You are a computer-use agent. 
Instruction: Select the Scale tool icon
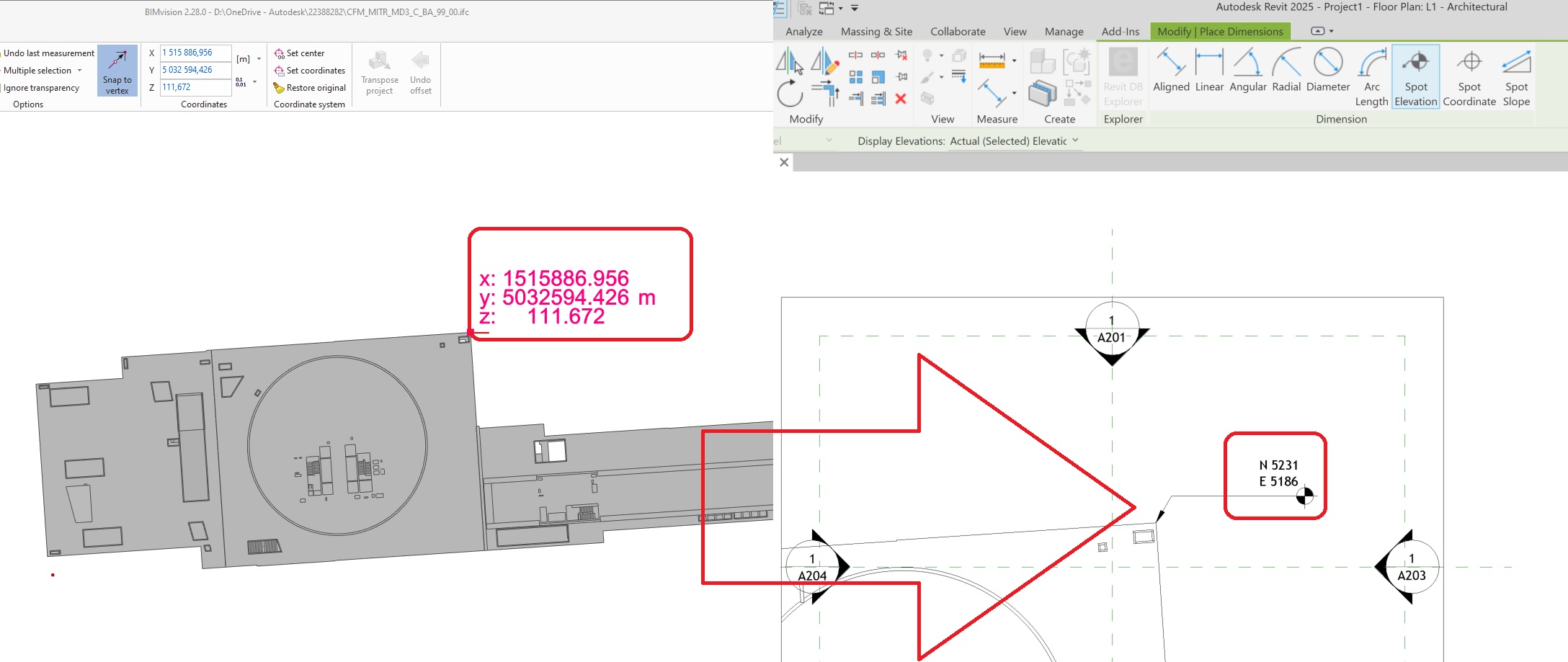[878, 77]
